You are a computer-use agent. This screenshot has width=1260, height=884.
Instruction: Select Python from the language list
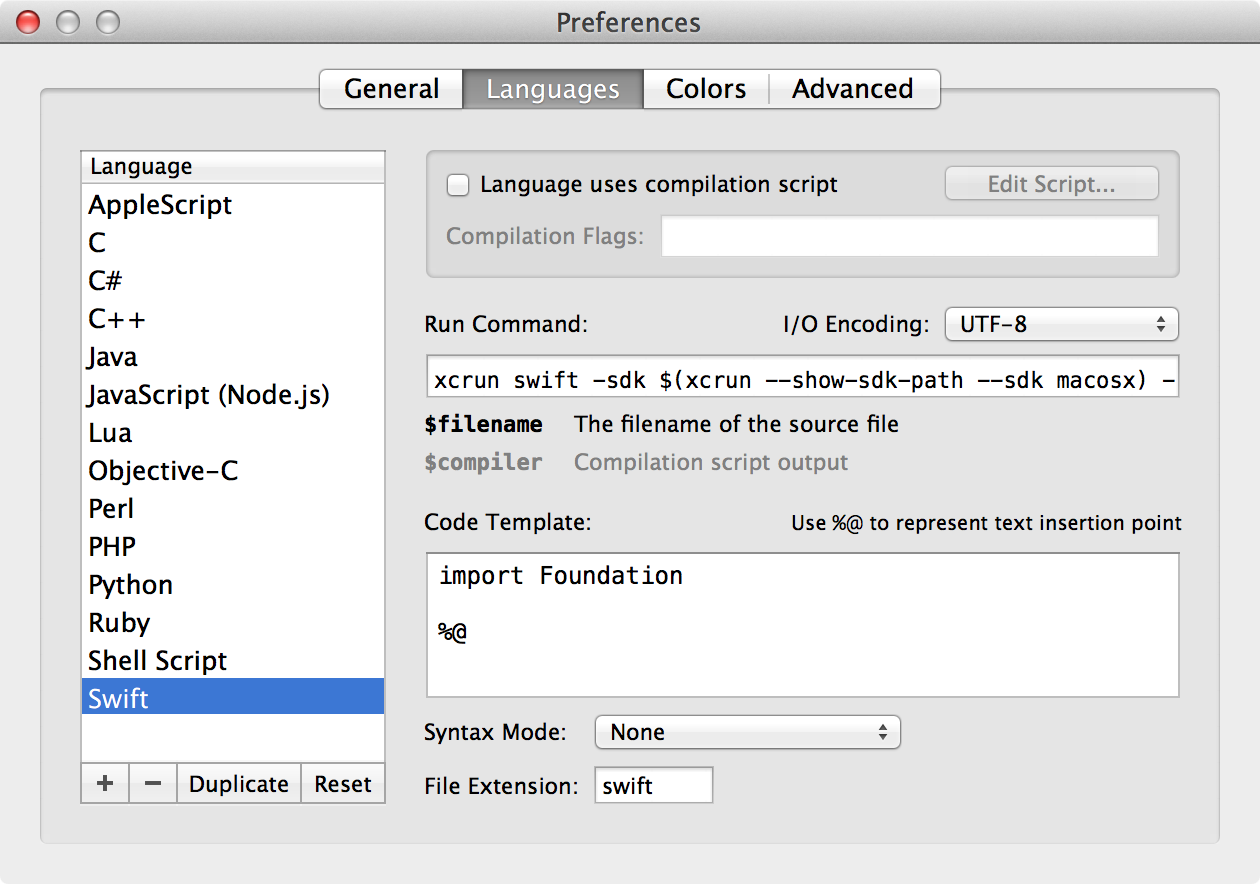coord(131,585)
